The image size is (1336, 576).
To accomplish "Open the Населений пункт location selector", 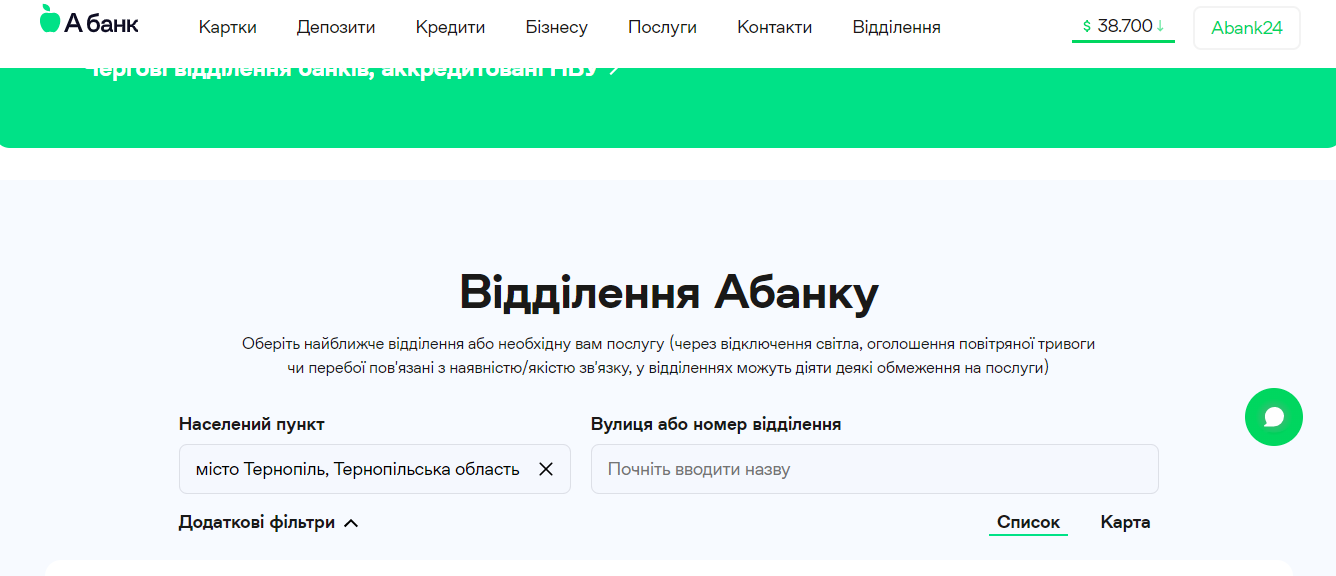I will [x=350, y=468].
